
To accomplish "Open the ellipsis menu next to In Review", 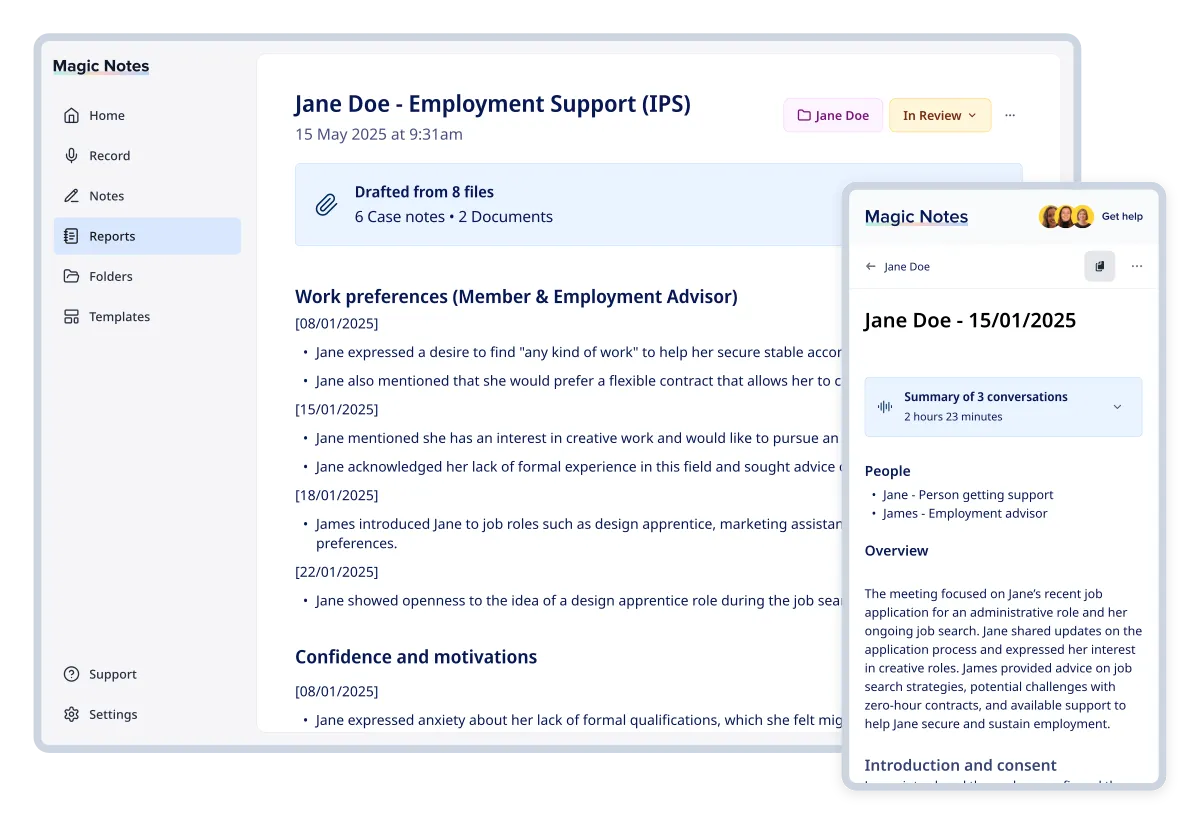I will (x=1010, y=115).
